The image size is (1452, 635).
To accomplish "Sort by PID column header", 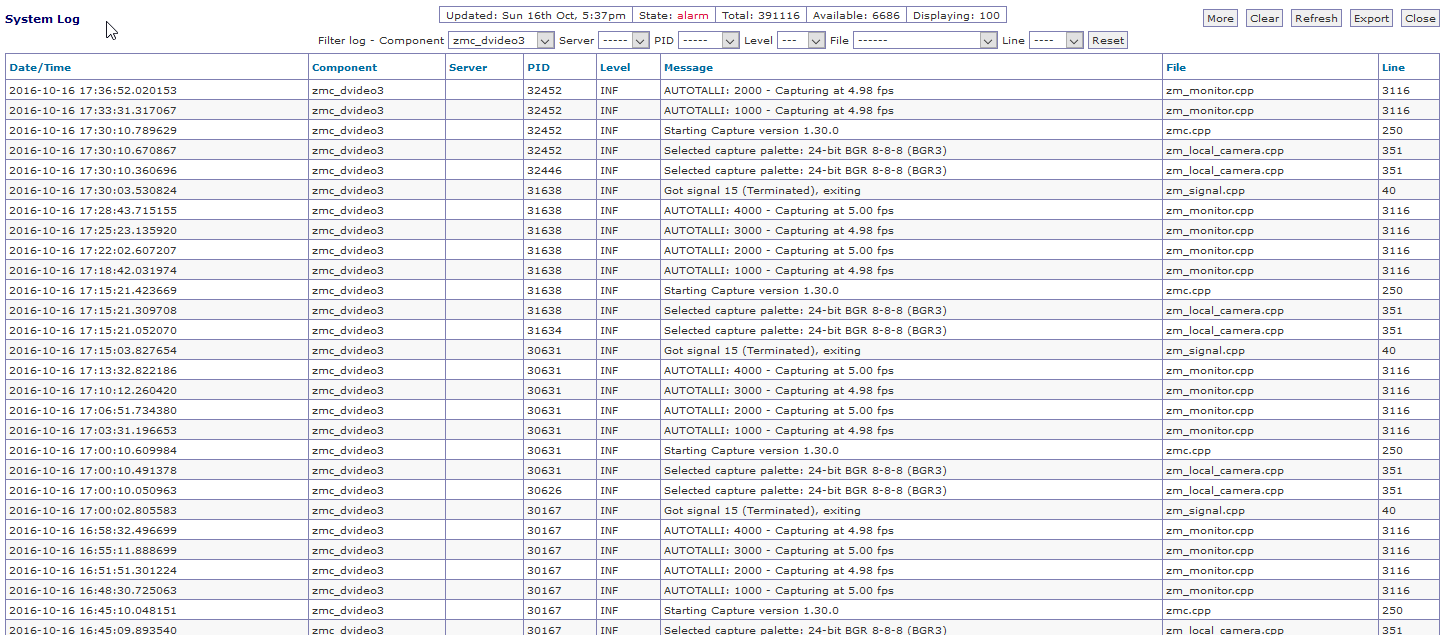I will pos(538,68).
